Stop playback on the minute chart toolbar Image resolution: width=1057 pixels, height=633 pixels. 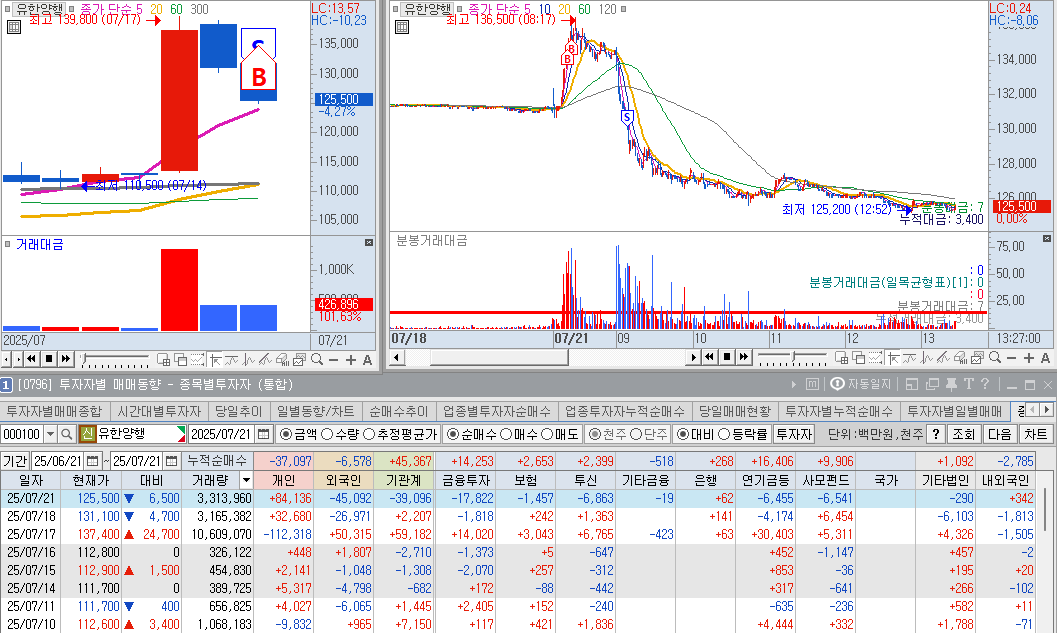pos(727,357)
